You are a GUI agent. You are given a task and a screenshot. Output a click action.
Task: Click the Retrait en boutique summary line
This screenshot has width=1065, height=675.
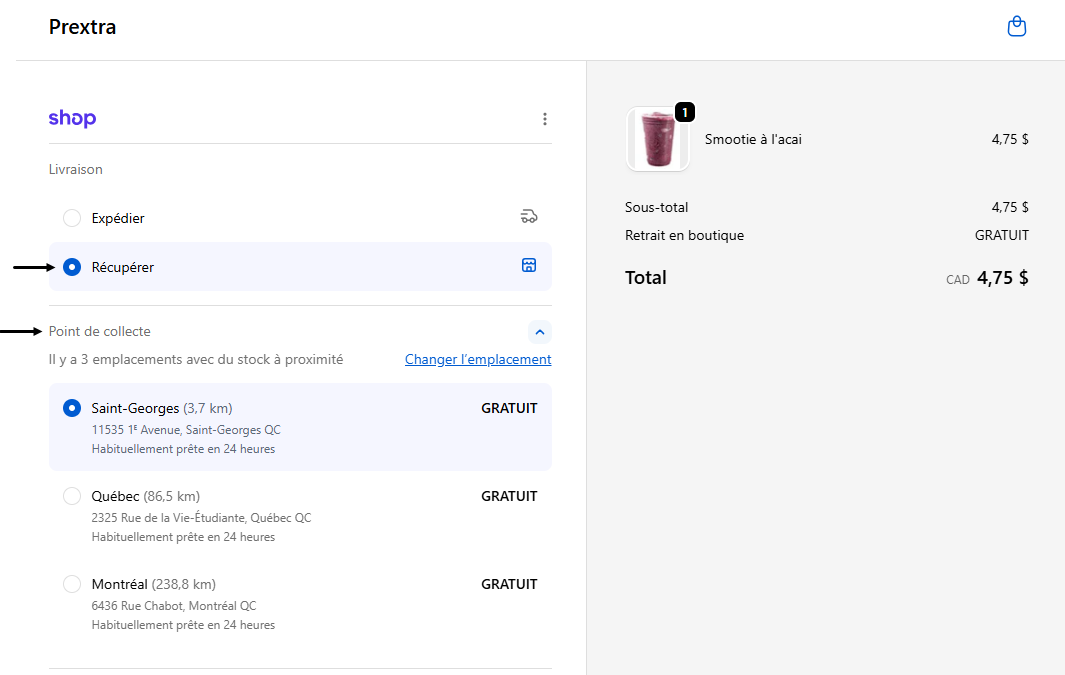pyautogui.click(x=684, y=235)
